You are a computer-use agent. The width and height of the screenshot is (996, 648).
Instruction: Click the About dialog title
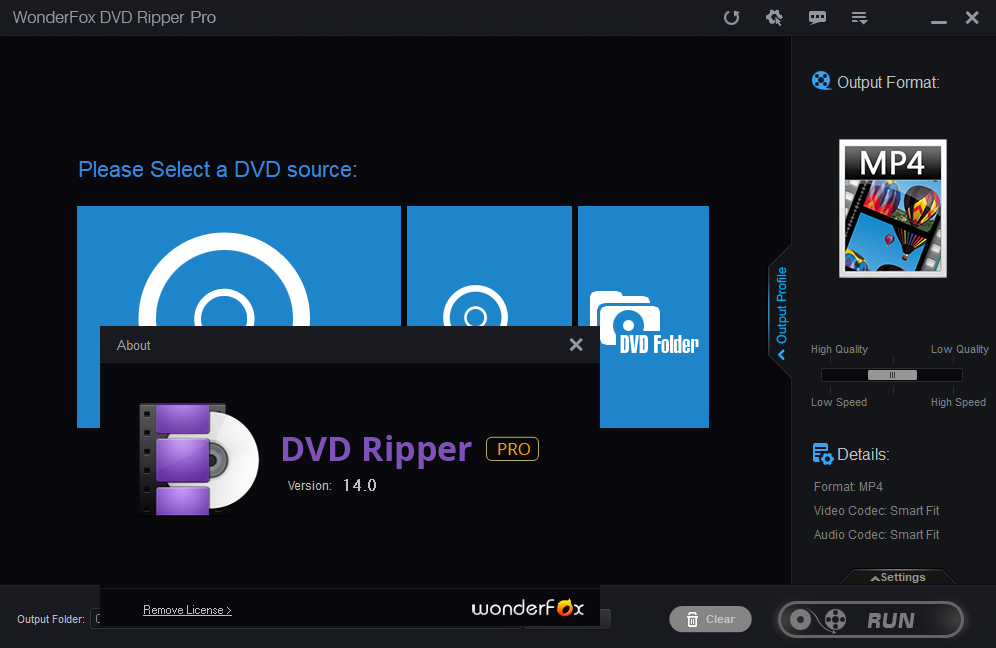tap(133, 346)
